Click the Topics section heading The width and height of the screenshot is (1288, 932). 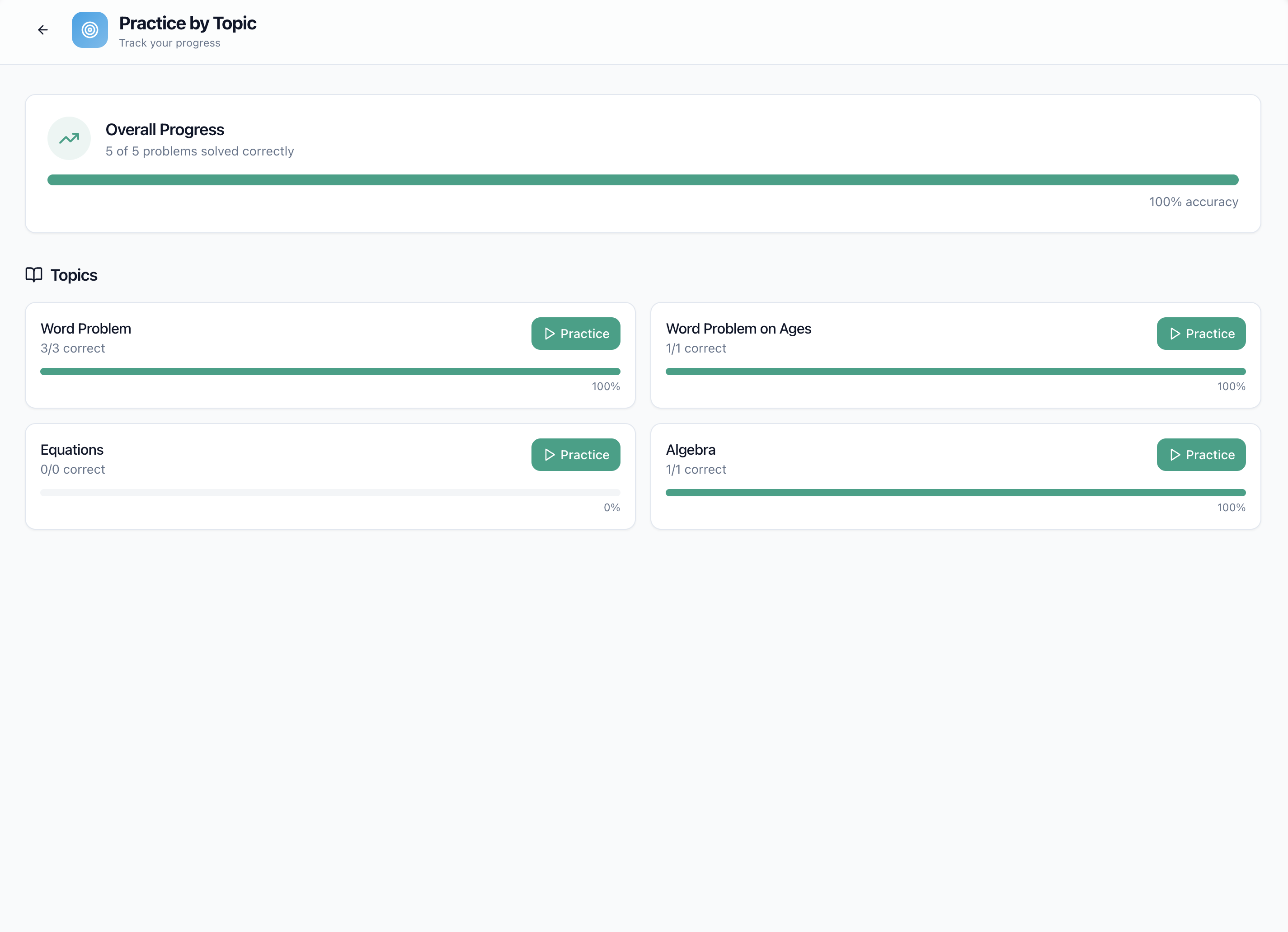click(x=74, y=275)
